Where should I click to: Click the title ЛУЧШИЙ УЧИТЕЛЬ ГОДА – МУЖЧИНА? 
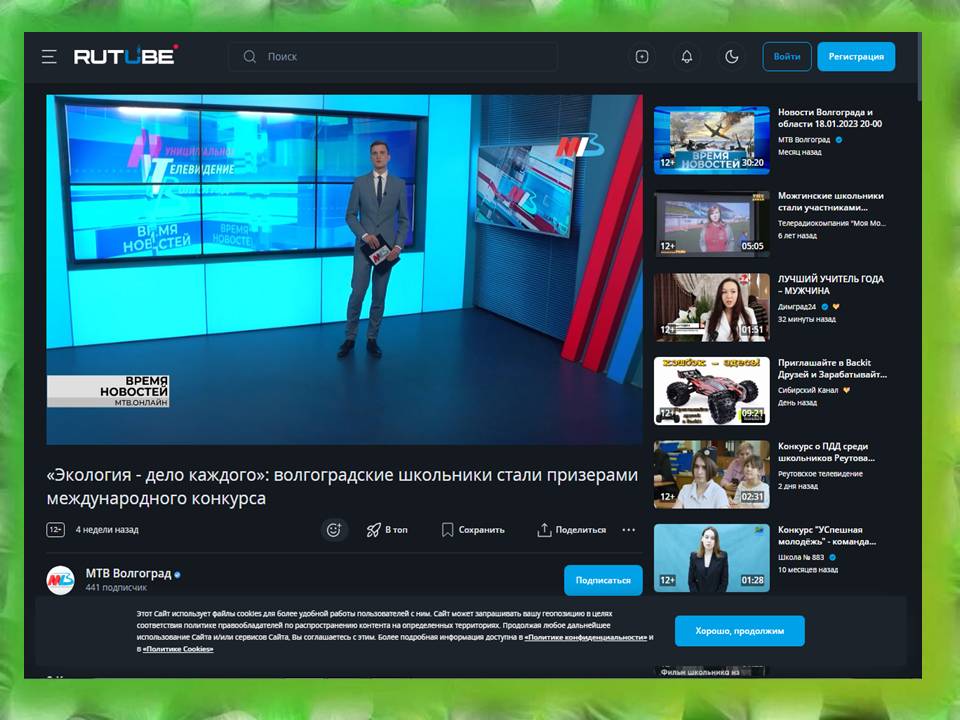click(x=830, y=285)
